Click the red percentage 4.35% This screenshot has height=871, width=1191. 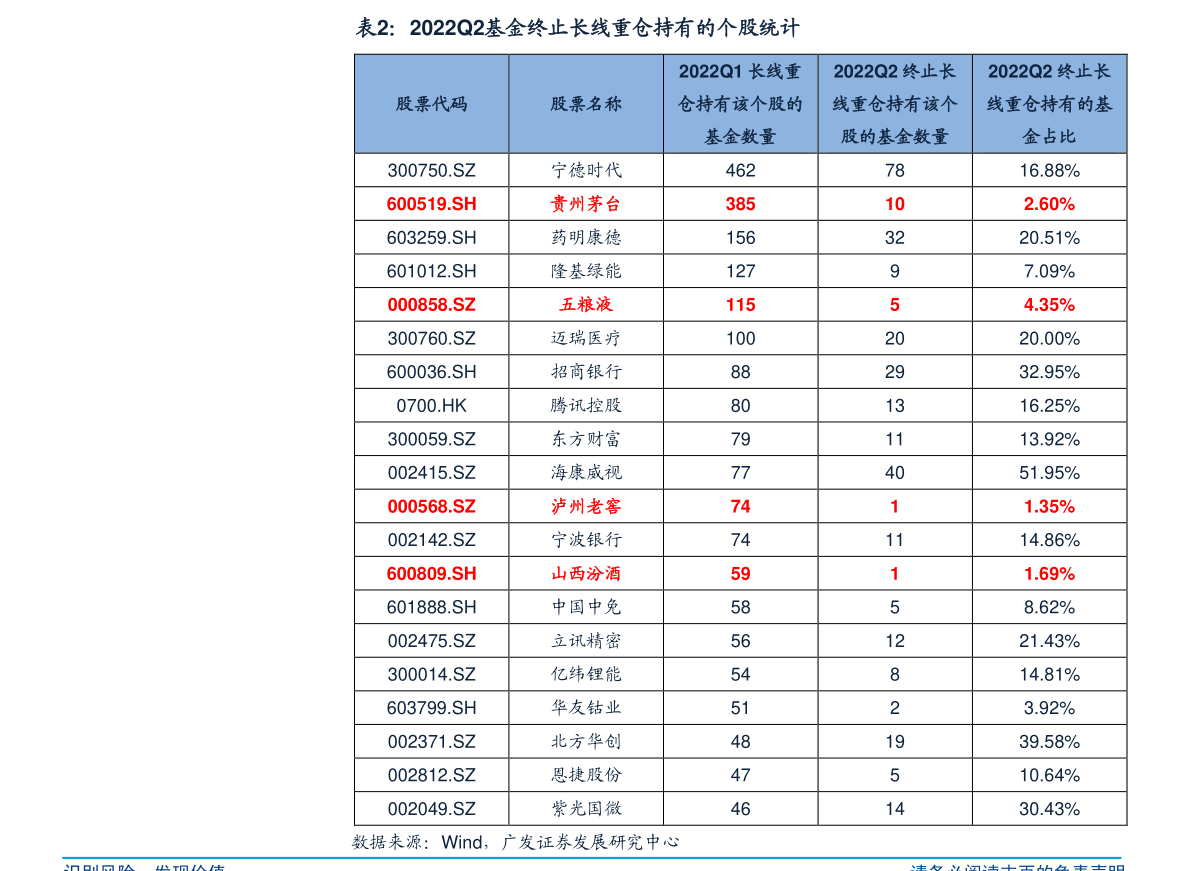1050,305
